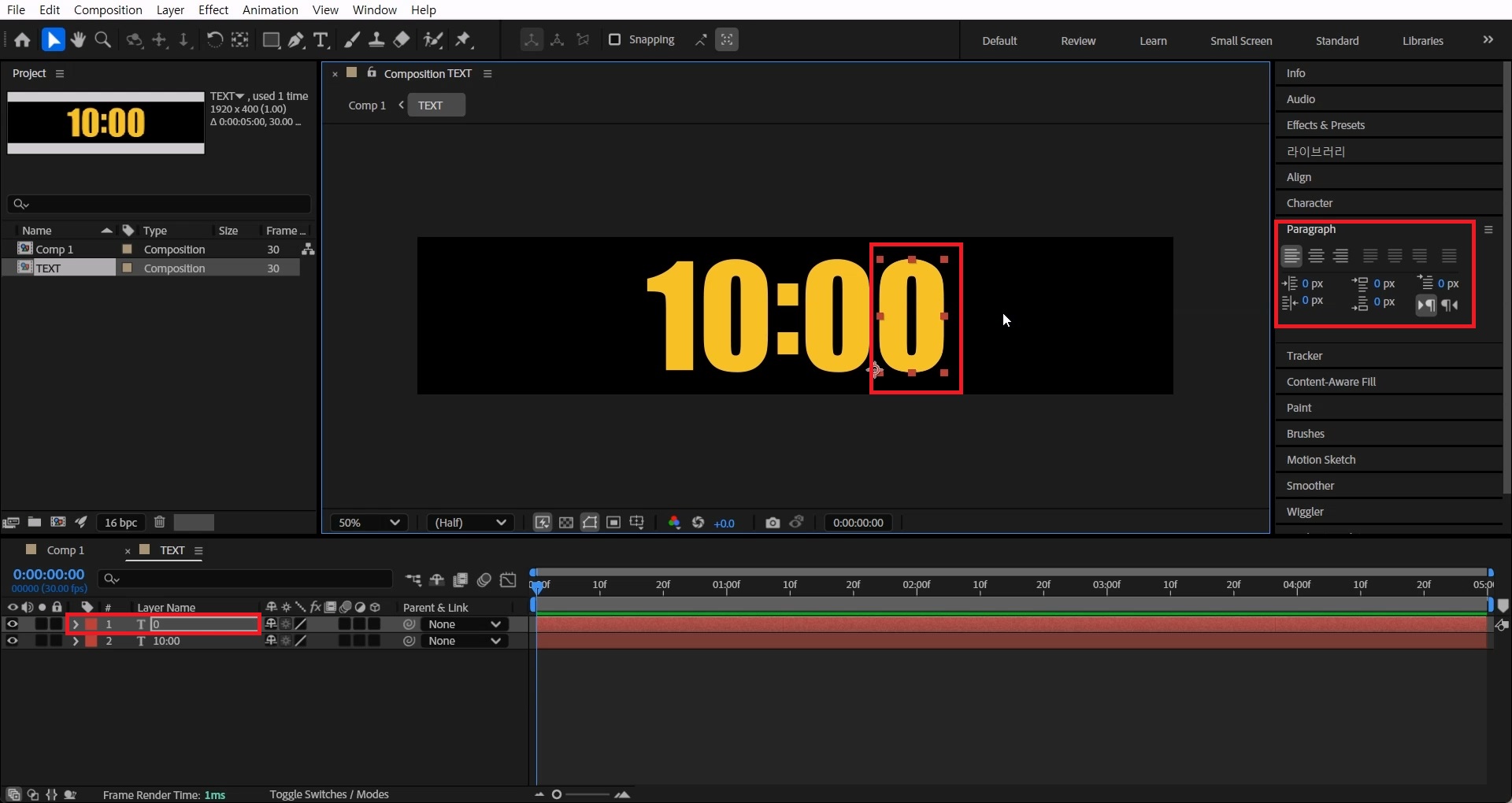The width and height of the screenshot is (1512, 803).
Task: Click the current time 0:00:00:00 display
Action: point(49,575)
